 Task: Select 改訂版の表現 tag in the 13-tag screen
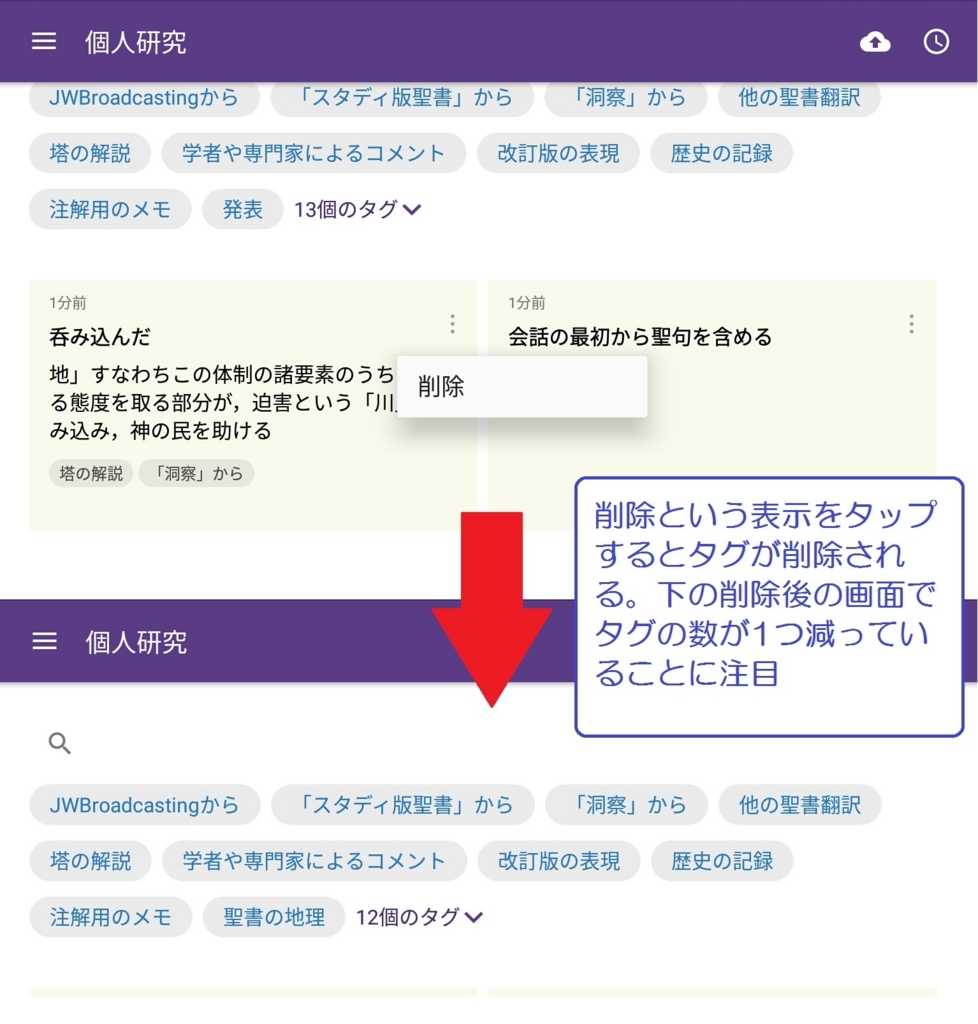point(558,153)
